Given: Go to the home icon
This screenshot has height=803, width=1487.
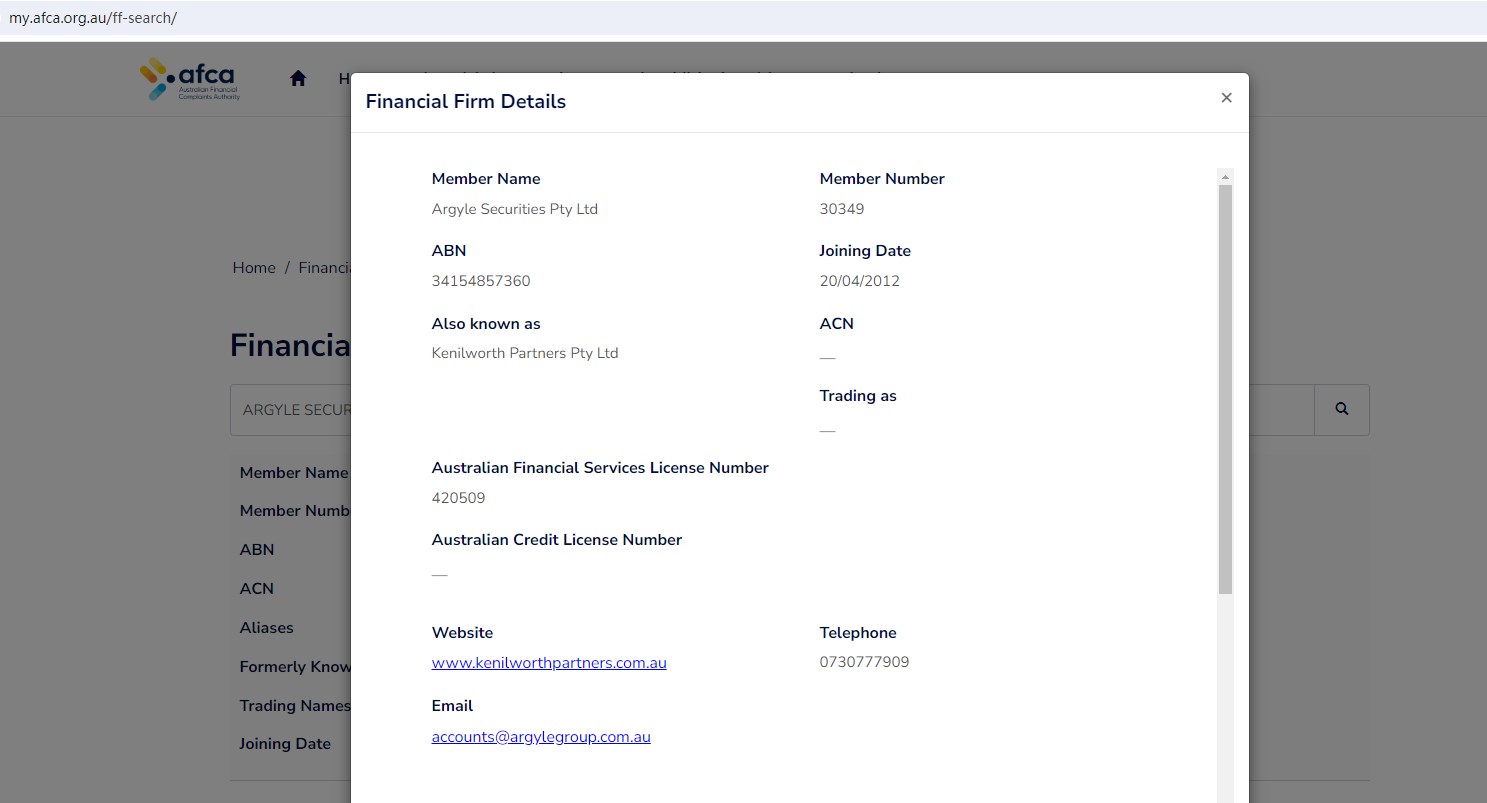Looking at the screenshot, I should click(298, 79).
